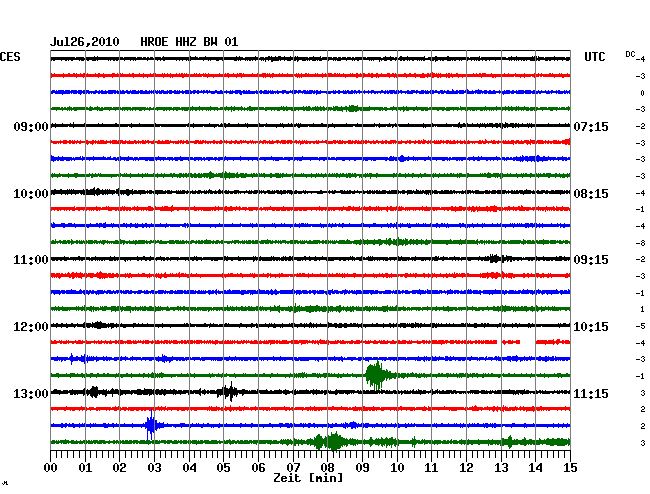Viewport: 650px width, 494px height.
Task: Click x-axis minute label 10
Action: (397, 468)
